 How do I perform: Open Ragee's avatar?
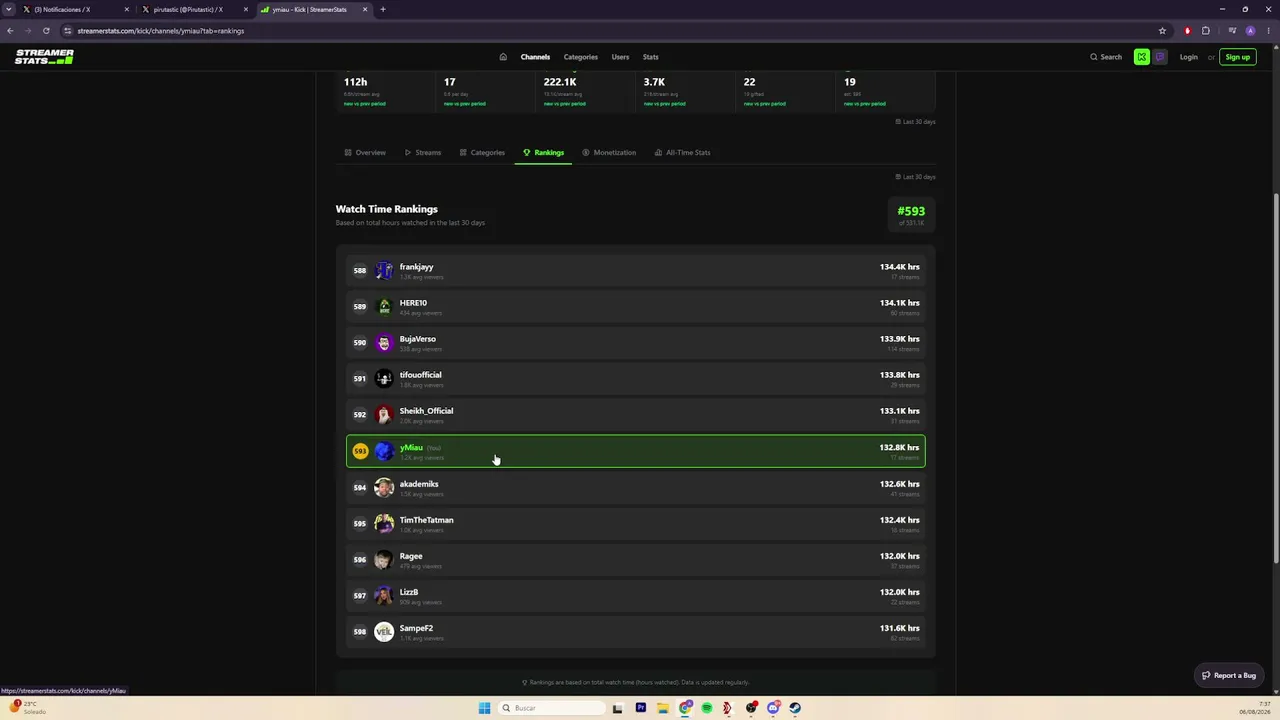(384, 559)
